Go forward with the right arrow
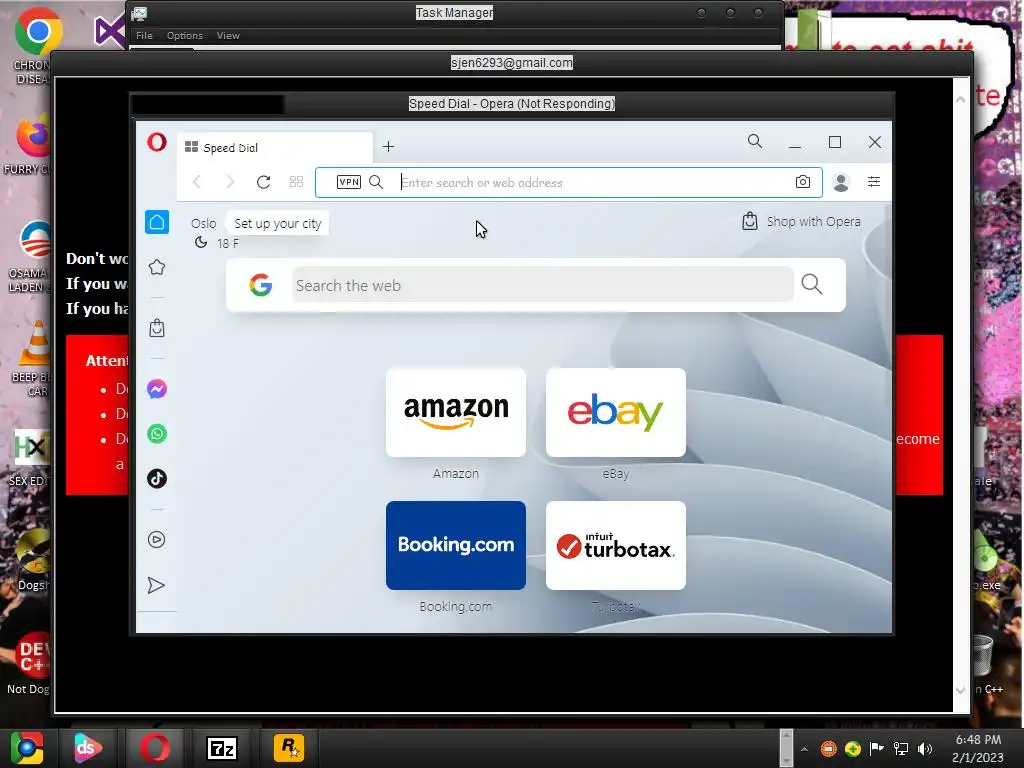The width and height of the screenshot is (1024, 768). tap(230, 182)
